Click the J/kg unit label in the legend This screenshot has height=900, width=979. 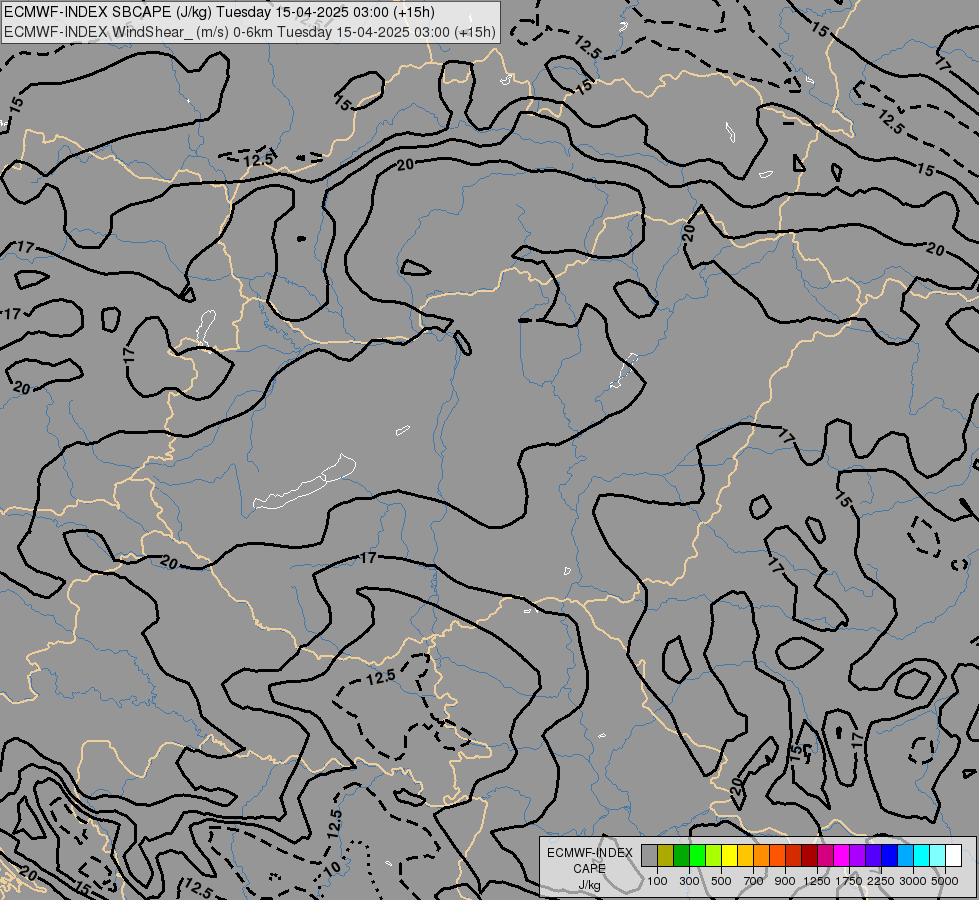(589, 885)
